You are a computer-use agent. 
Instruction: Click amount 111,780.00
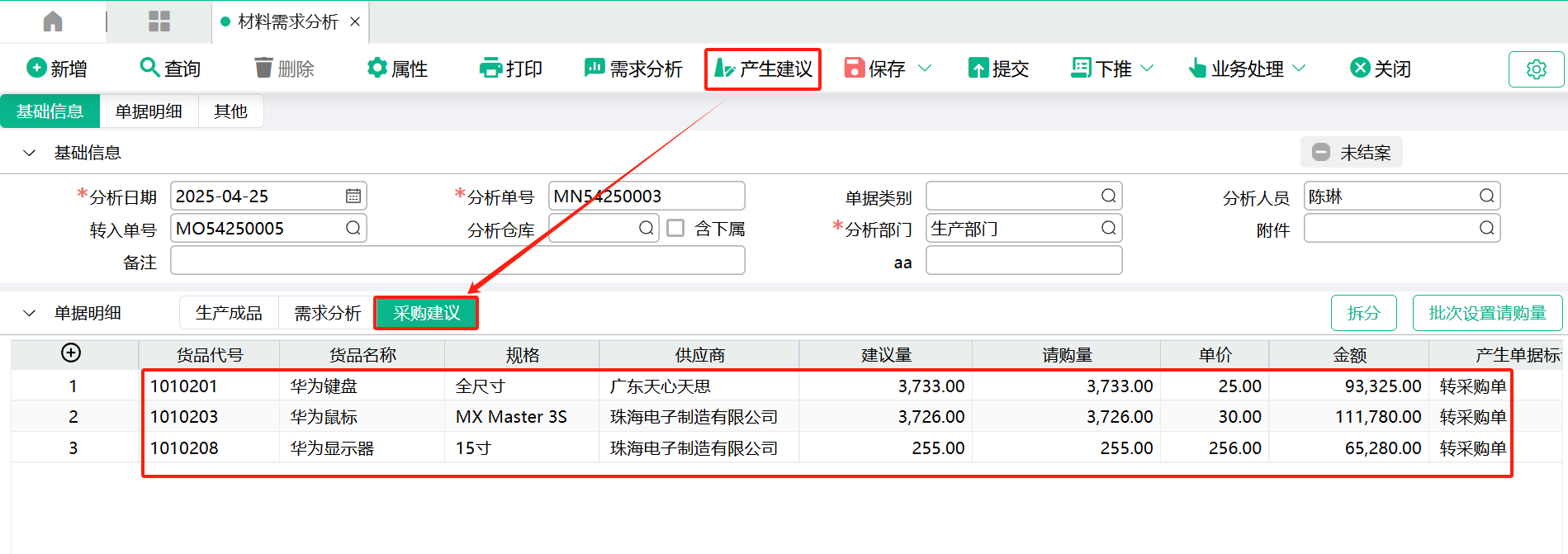(x=1349, y=417)
